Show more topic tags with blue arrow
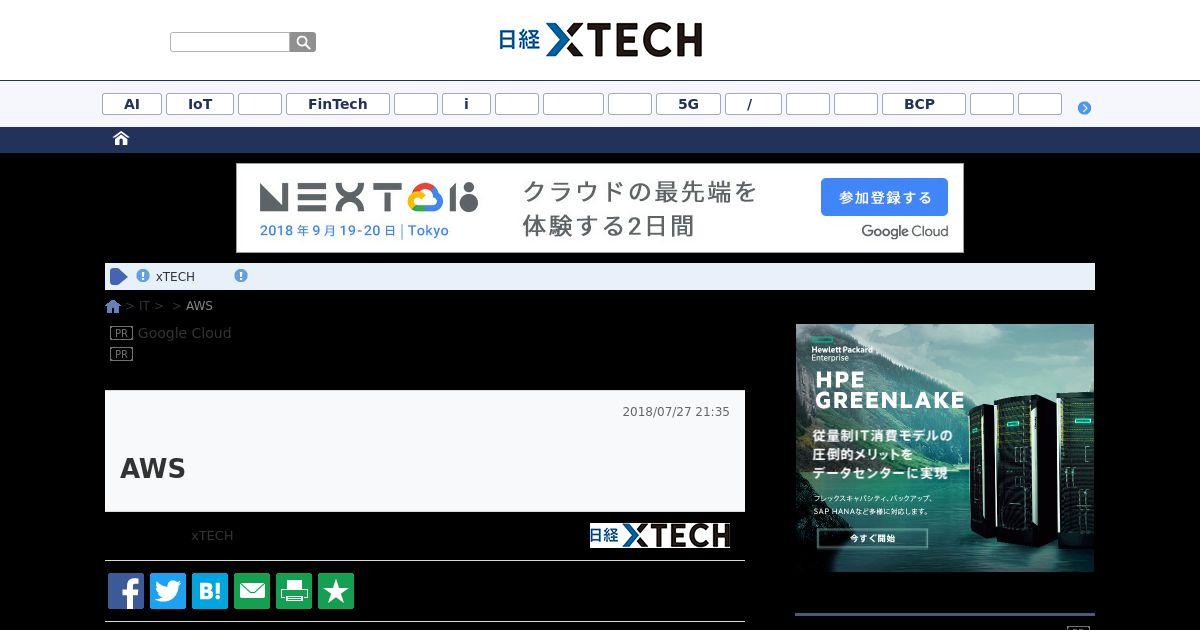1200x630 pixels. pyautogui.click(x=1084, y=107)
